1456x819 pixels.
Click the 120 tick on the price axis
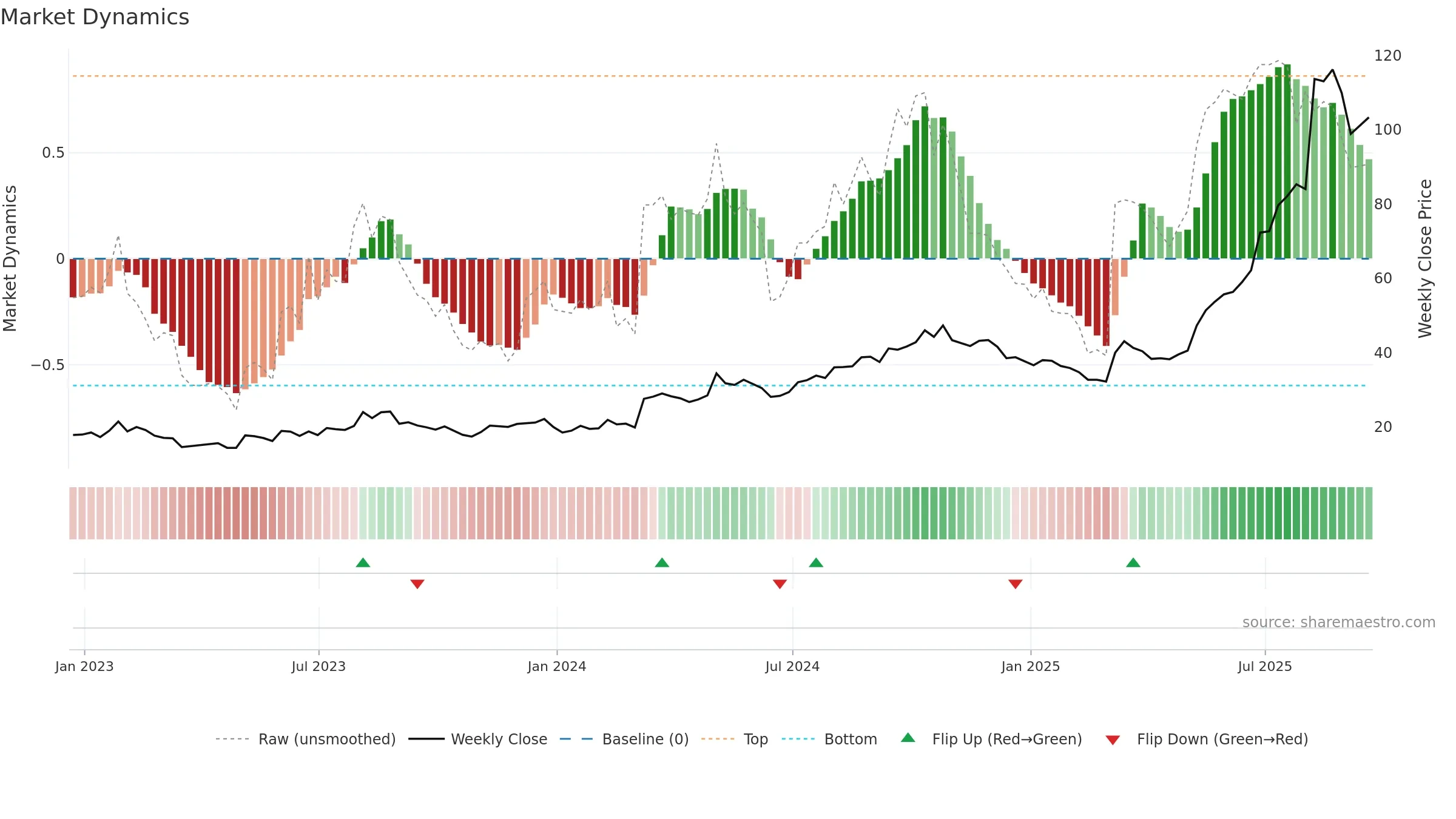click(x=1387, y=56)
